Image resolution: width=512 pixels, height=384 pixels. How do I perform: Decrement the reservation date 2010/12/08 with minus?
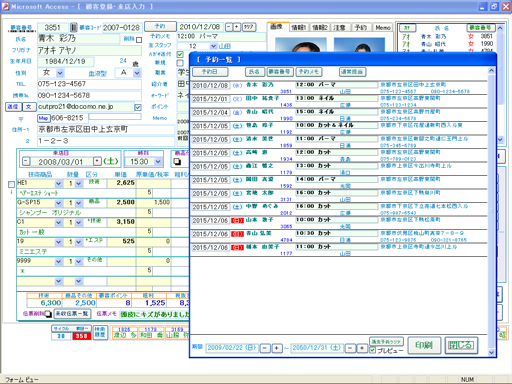point(229,27)
